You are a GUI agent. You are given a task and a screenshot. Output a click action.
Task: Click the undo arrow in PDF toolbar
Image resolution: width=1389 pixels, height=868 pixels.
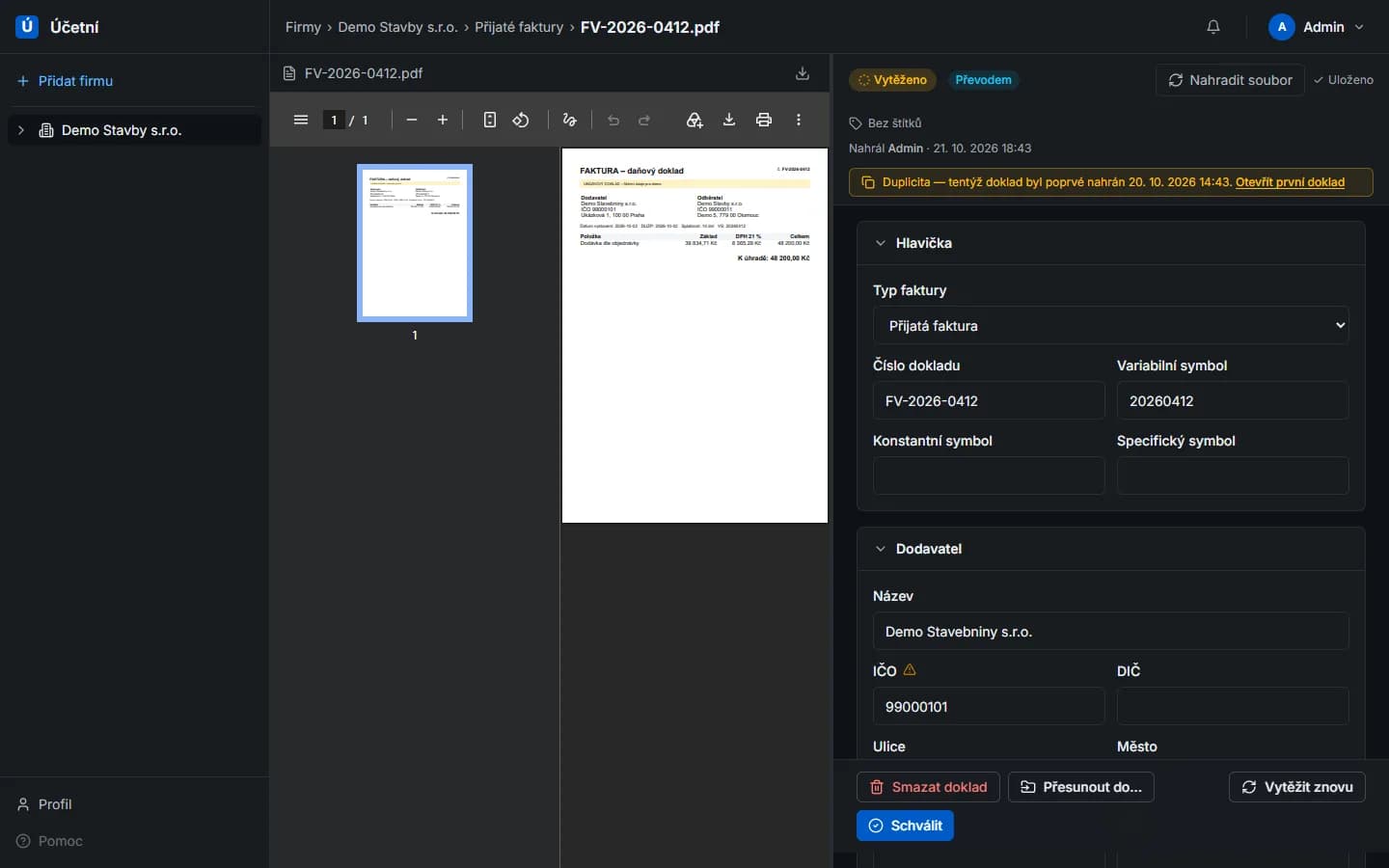click(613, 120)
